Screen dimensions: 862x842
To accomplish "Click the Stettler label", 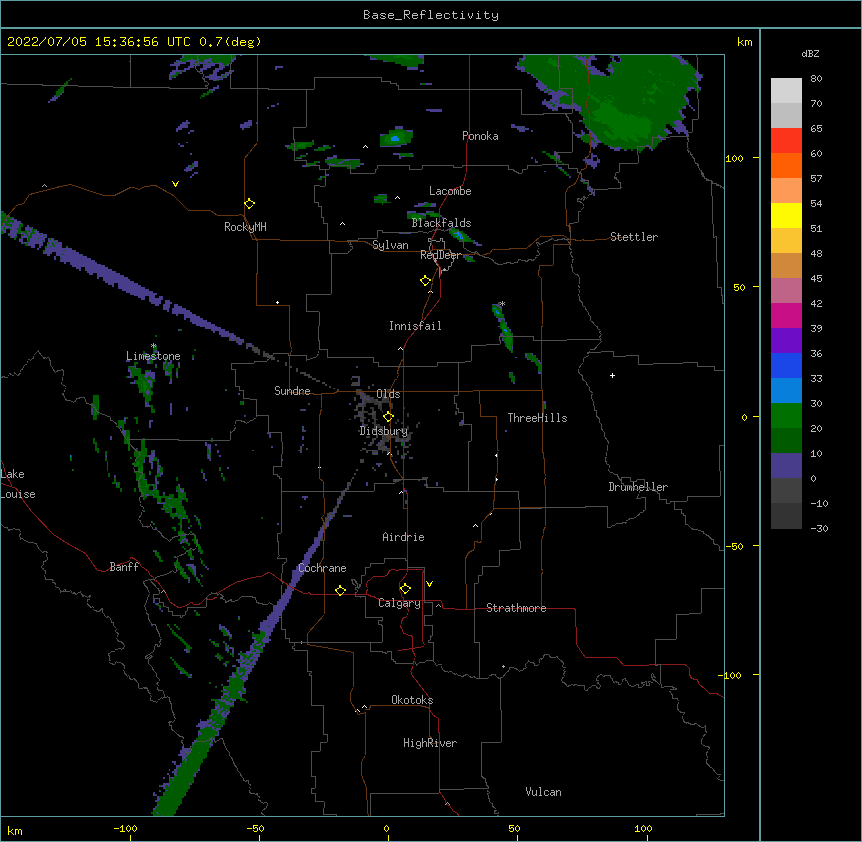I will tap(634, 237).
